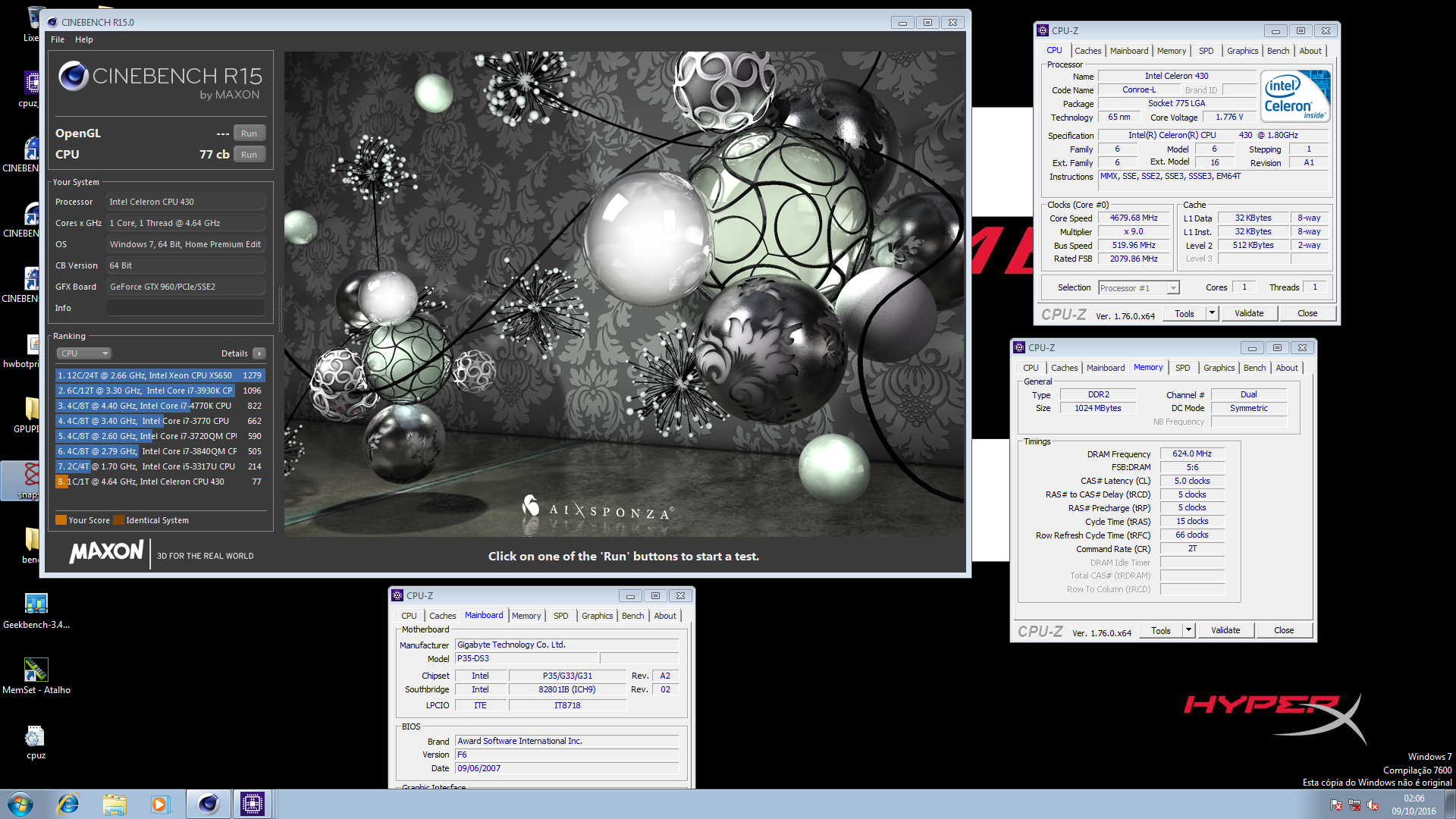Run the OpenGL benchmark test
Screen dimensions: 1456x819
click(x=249, y=133)
